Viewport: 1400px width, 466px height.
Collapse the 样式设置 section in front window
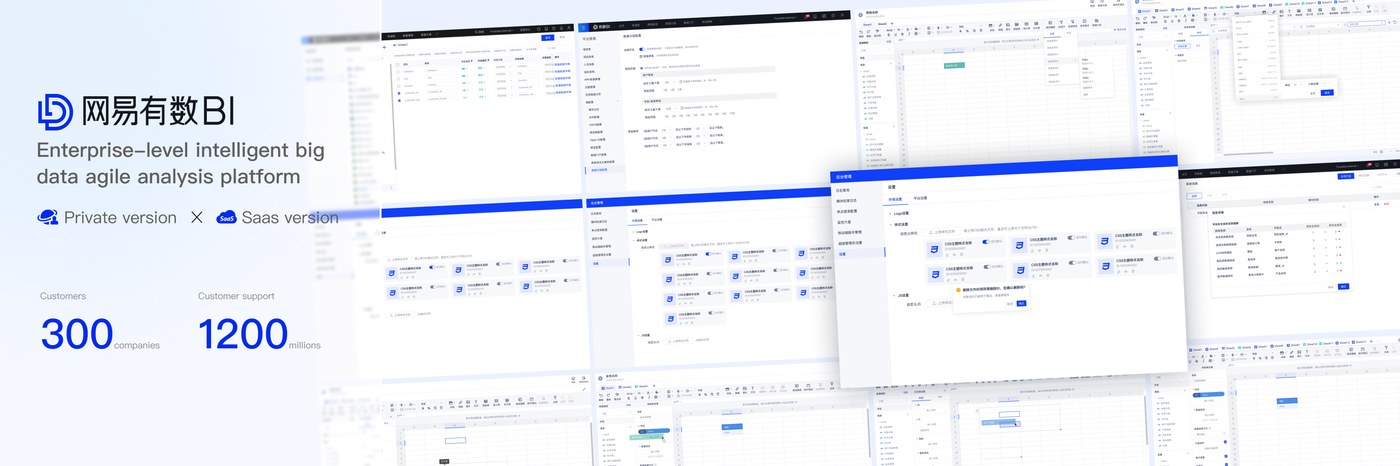pos(890,224)
